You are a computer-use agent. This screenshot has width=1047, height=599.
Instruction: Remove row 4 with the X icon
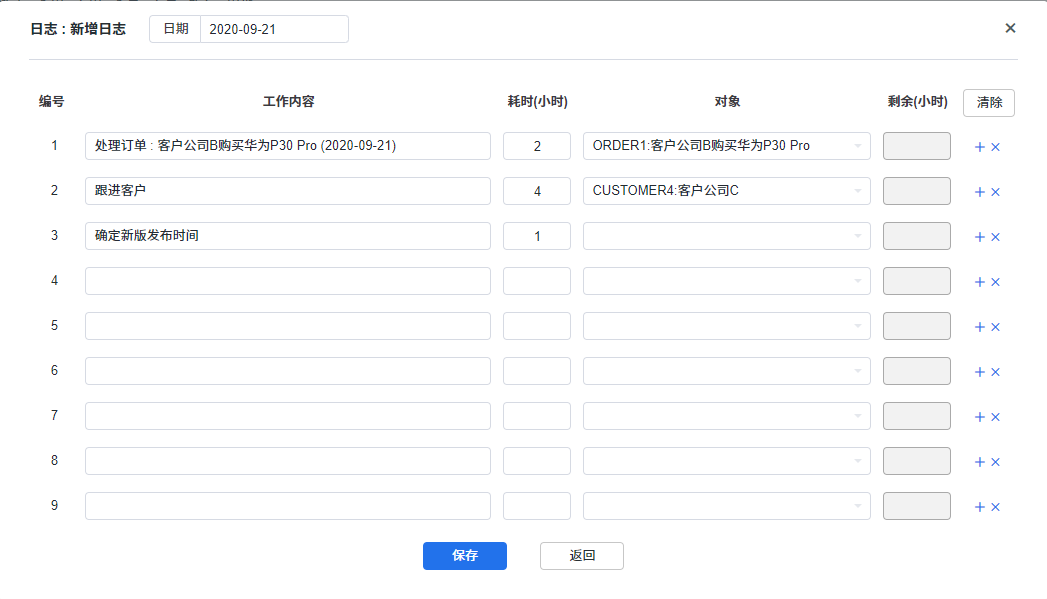pyautogui.click(x=995, y=282)
